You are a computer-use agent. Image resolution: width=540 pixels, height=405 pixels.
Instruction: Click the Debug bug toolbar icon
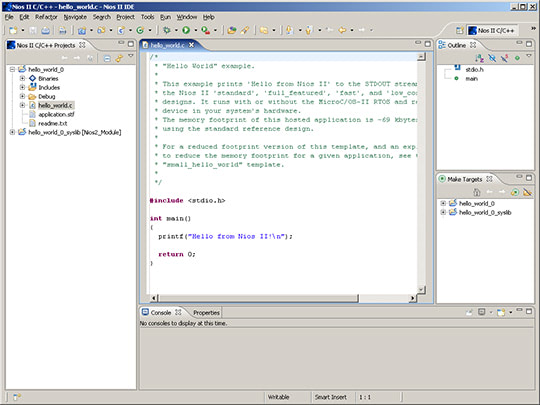point(167,30)
